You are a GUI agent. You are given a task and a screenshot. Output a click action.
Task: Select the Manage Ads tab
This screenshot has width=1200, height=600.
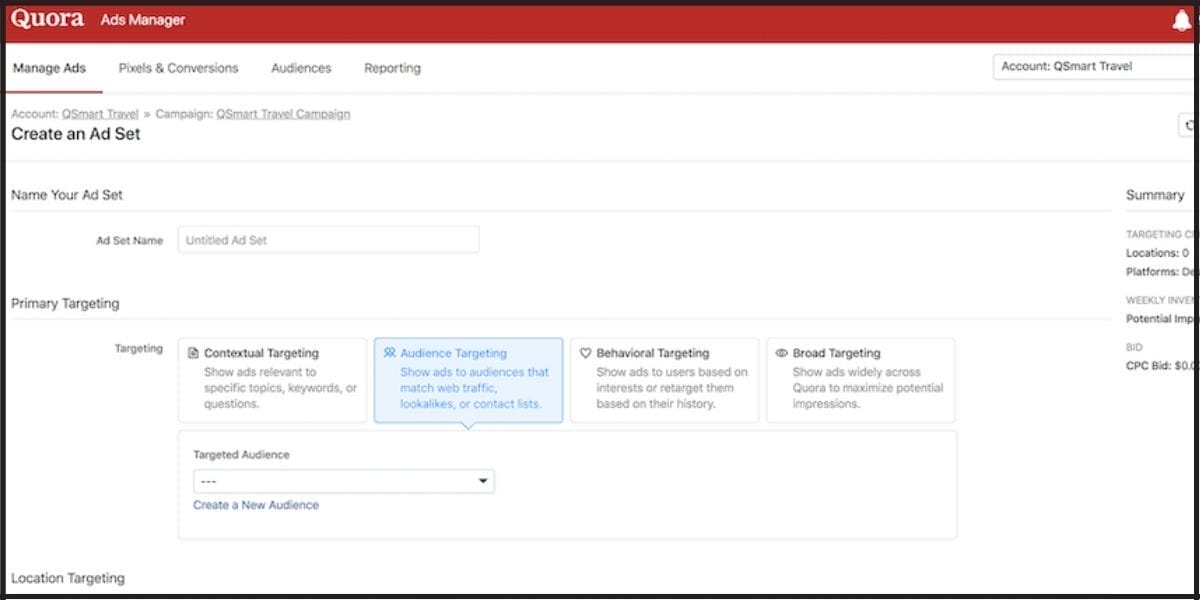(x=49, y=68)
